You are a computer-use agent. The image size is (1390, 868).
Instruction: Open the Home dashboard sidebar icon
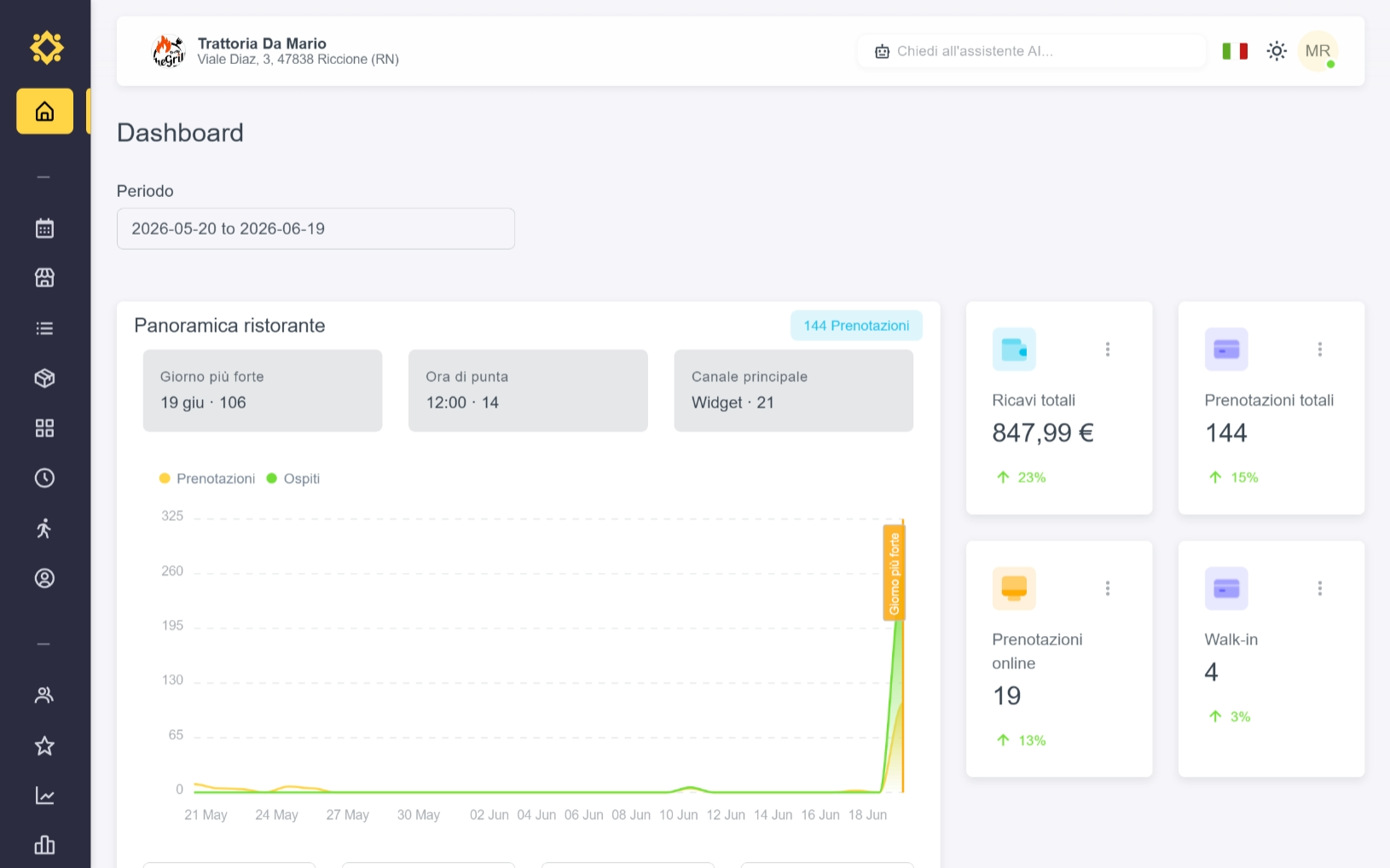click(44, 111)
